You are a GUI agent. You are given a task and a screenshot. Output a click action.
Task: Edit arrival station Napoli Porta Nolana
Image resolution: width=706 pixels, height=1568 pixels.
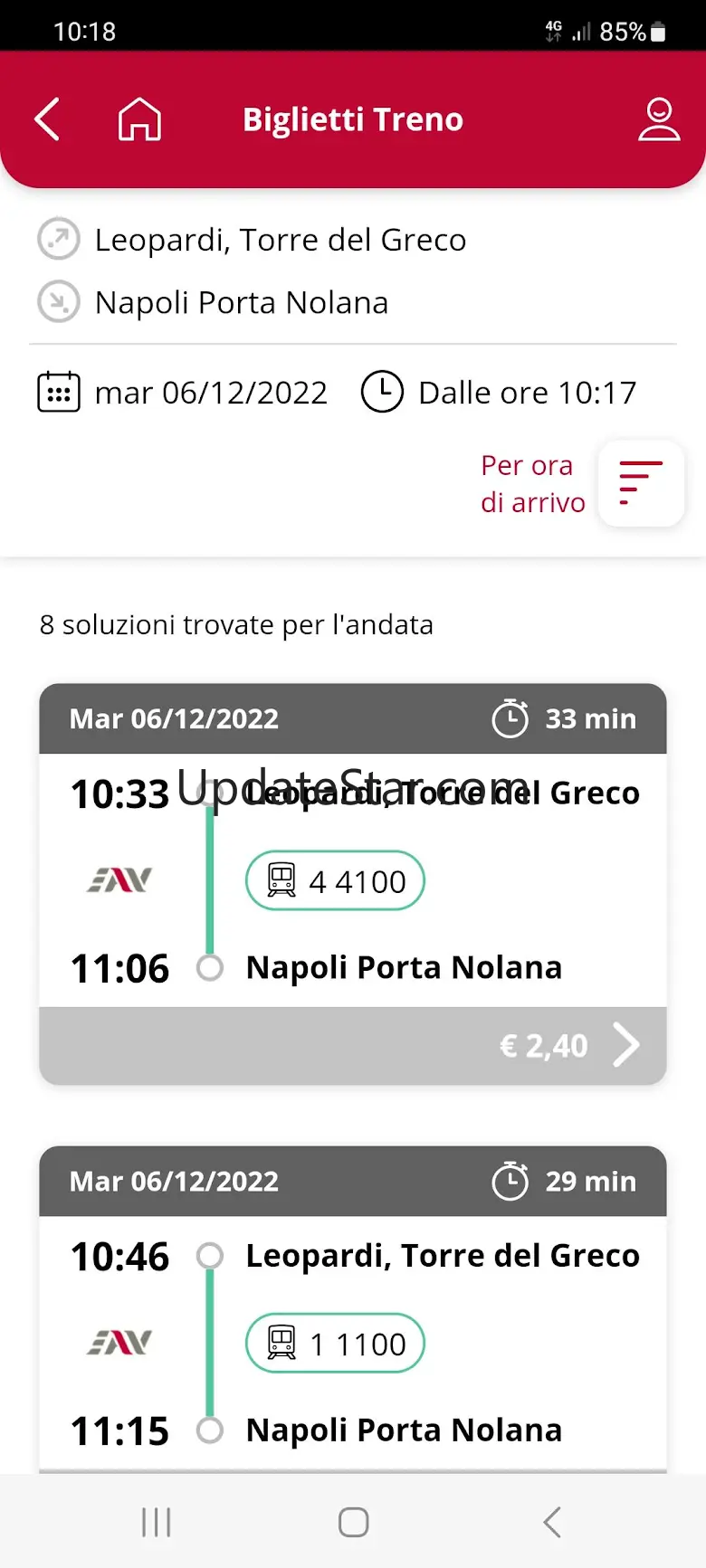[242, 302]
